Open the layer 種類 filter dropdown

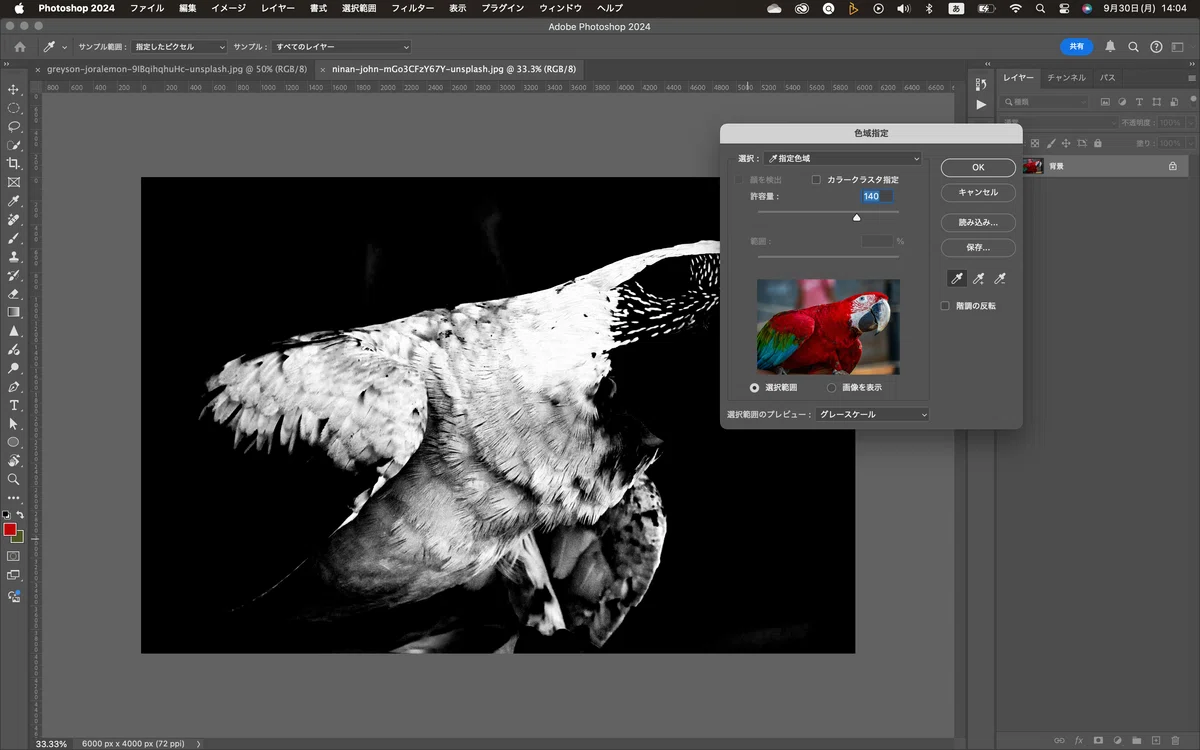pos(1045,102)
